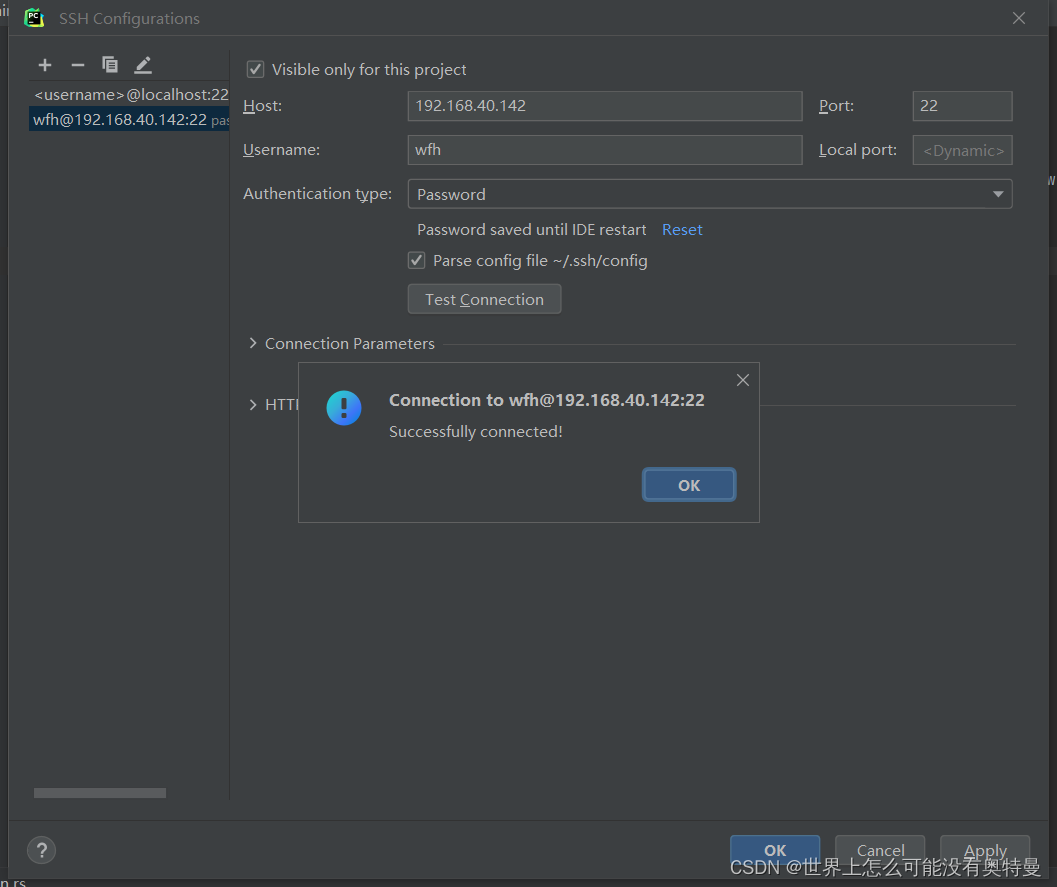Click the popup title Connection to wfh@192.168.40.142:22
This screenshot has height=887, width=1057.
pyautogui.click(x=547, y=400)
